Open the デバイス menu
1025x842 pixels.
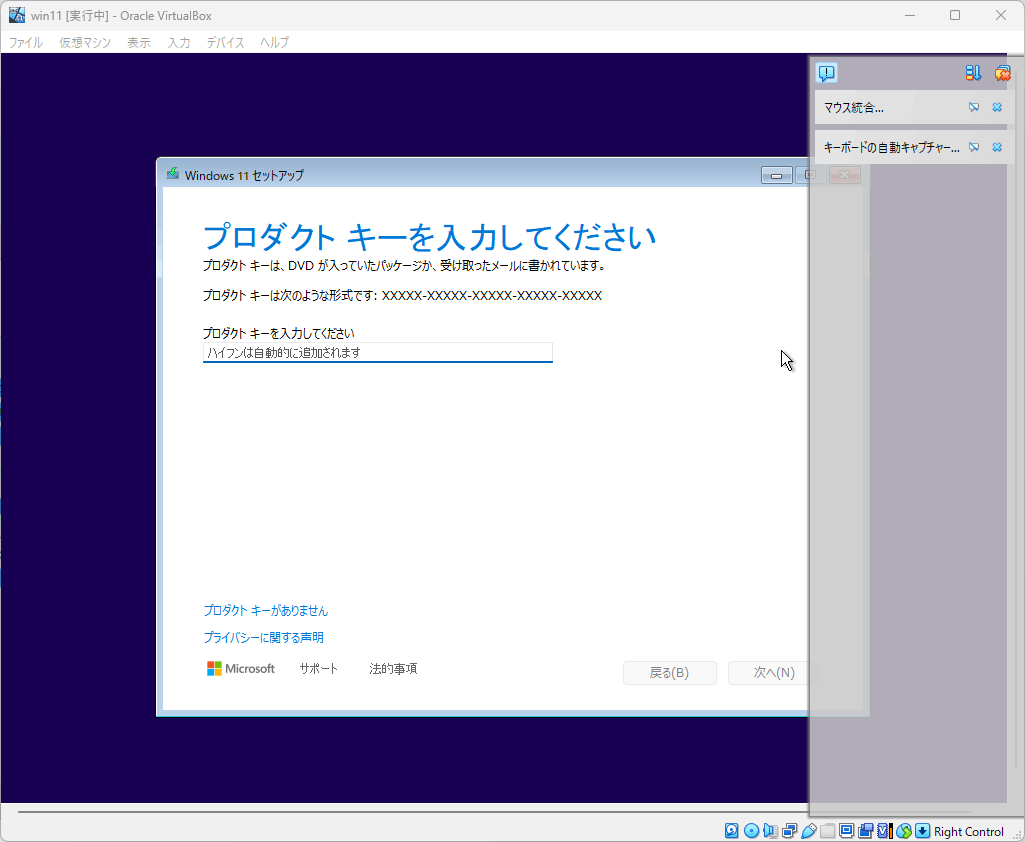tap(226, 42)
